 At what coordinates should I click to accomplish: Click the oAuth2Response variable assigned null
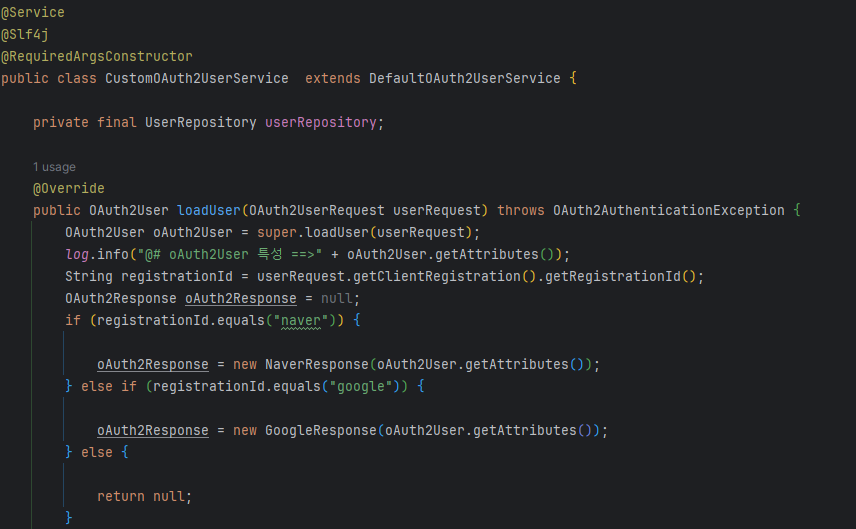pos(241,299)
